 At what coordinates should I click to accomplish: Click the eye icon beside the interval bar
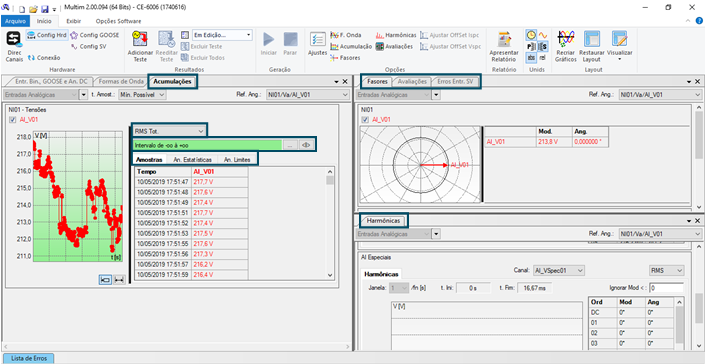(306, 145)
